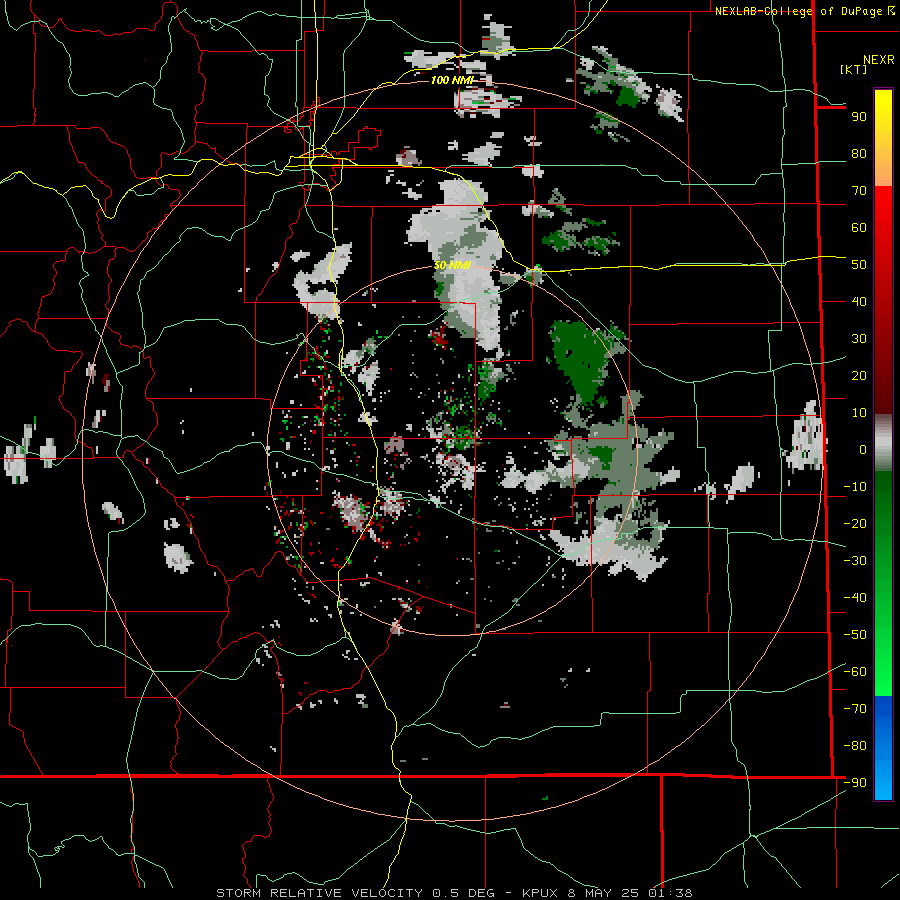Click the -60 value on velocity scale
Image resolution: width=900 pixels, height=900 pixels.
(855, 672)
